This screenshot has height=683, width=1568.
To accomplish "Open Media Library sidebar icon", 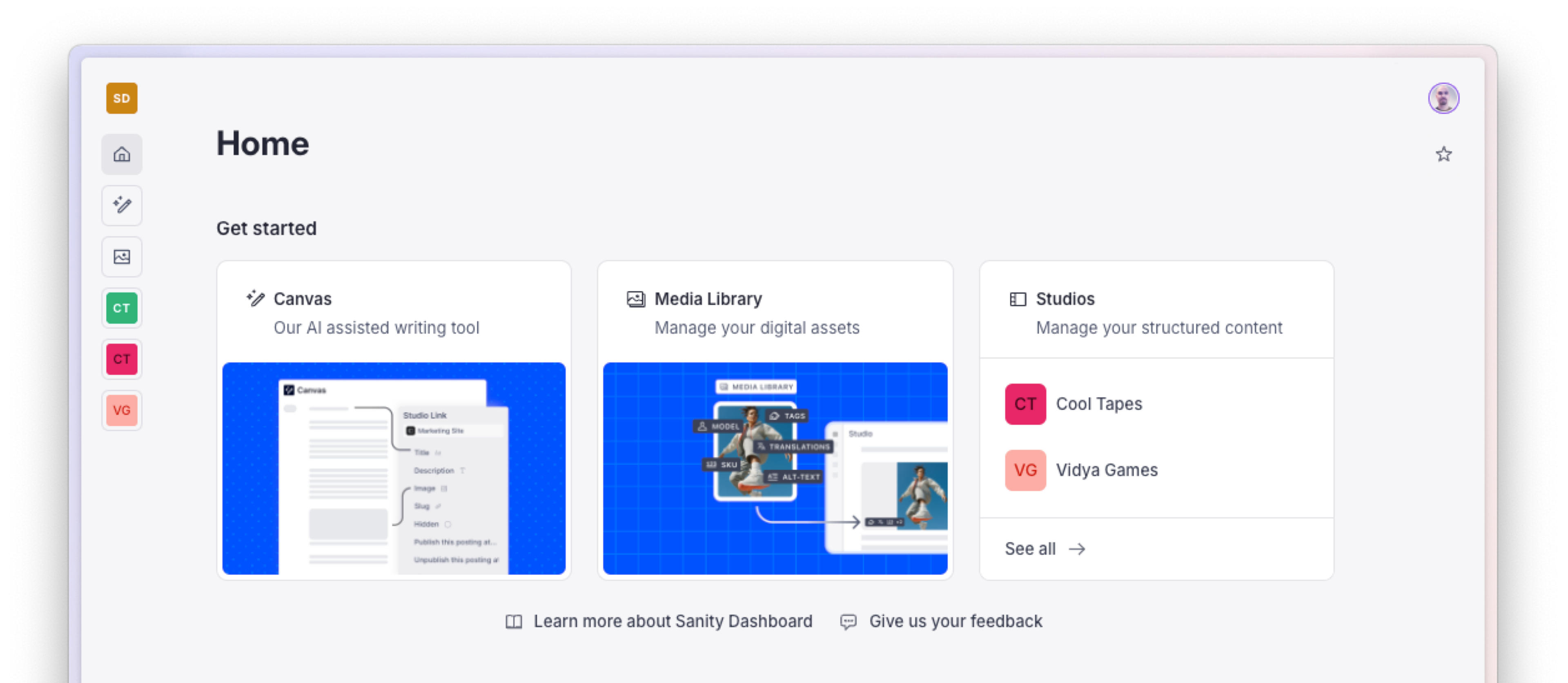I will [122, 257].
